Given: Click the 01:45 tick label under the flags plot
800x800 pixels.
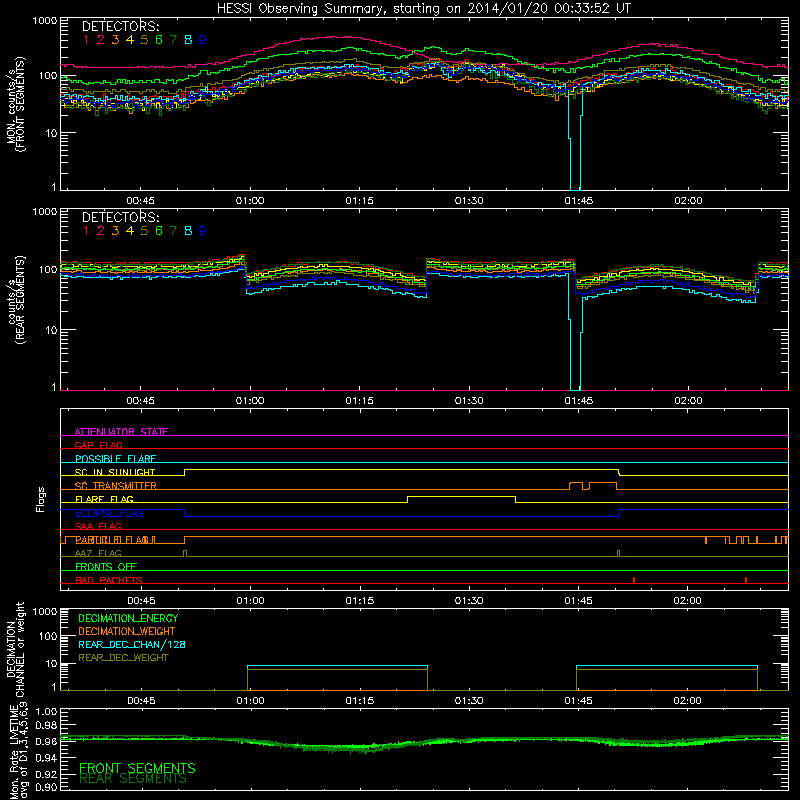Looking at the screenshot, I should [579, 601].
